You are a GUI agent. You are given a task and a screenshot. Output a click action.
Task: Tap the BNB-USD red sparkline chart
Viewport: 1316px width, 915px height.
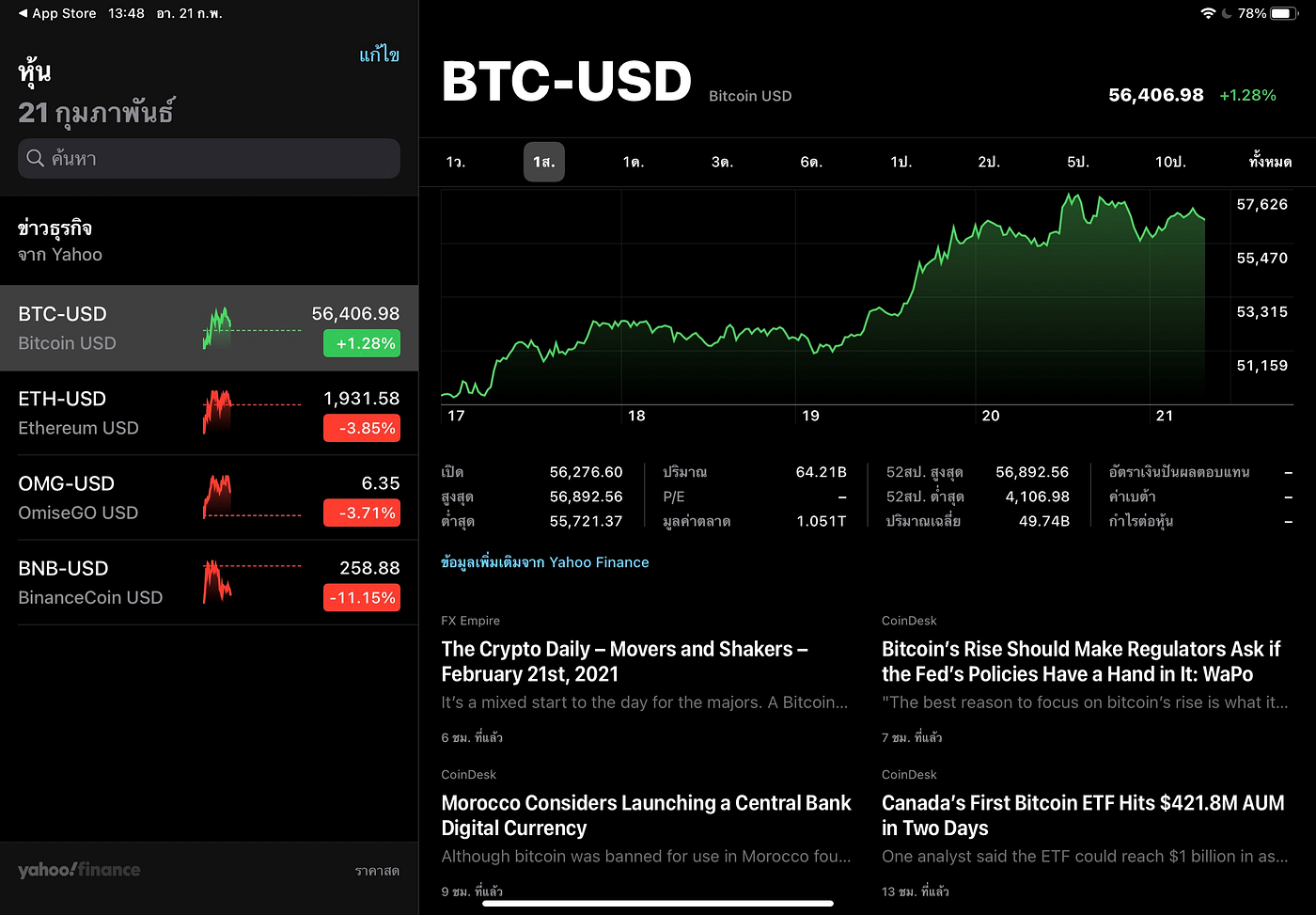[x=252, y=581]
